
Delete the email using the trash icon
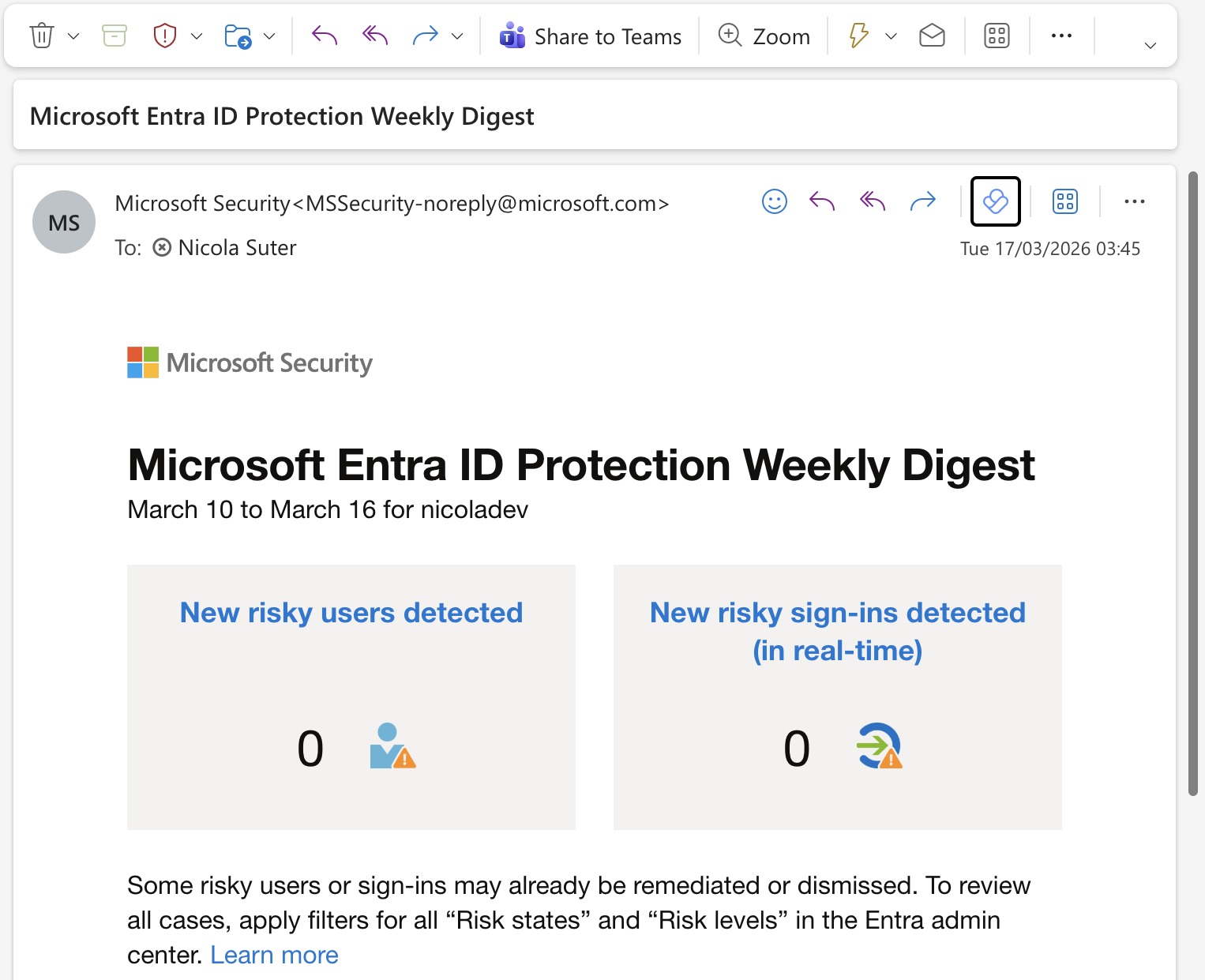tap(41, 36)
